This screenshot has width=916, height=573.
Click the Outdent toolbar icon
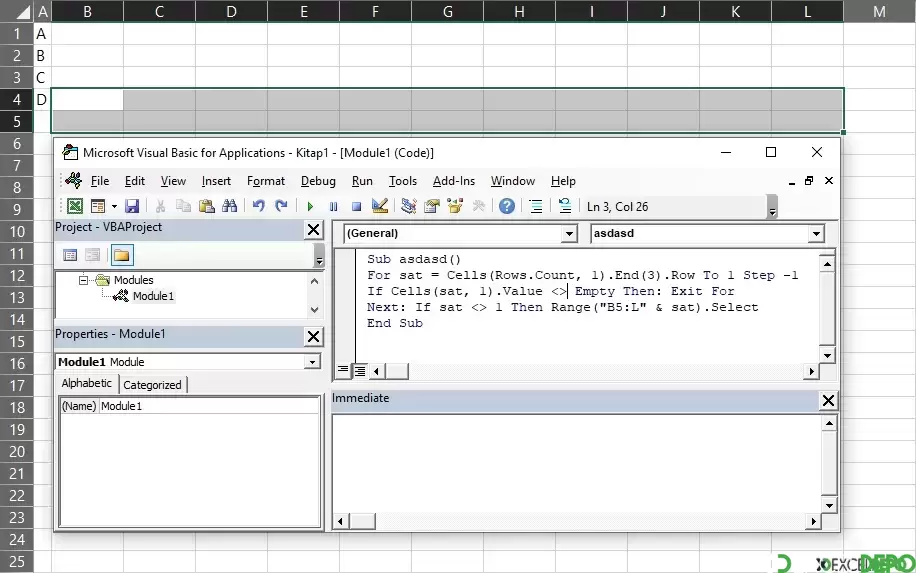[565, 206]
